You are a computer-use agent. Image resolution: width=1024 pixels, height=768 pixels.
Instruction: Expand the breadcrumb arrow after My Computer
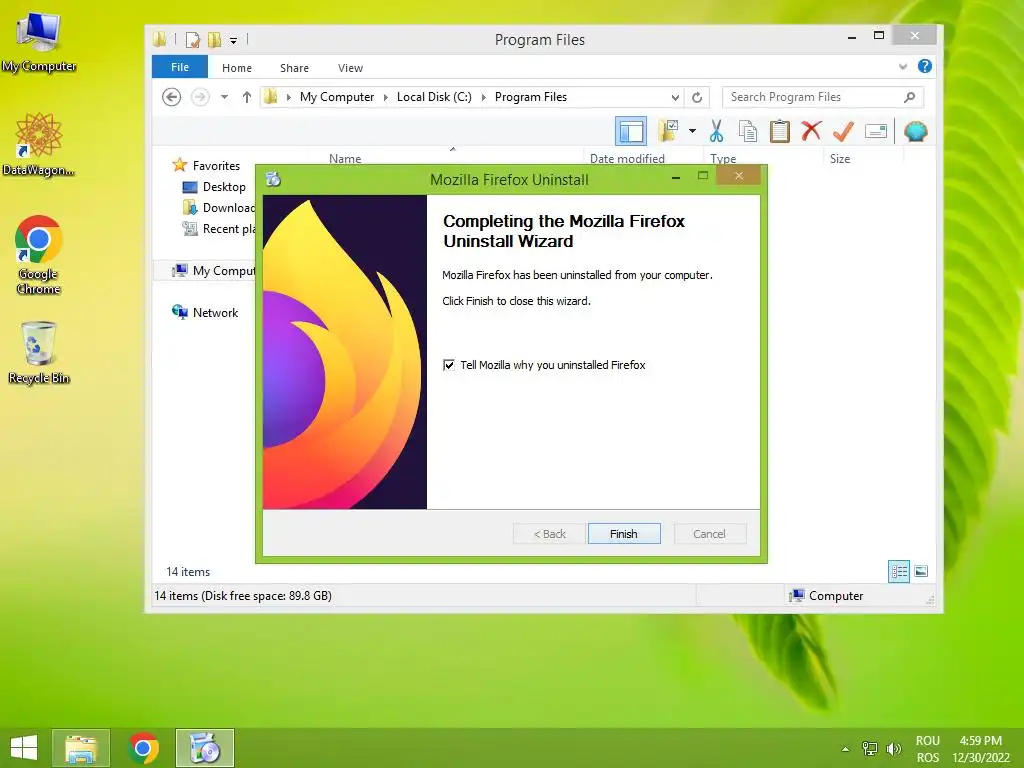tap(385, 97)
